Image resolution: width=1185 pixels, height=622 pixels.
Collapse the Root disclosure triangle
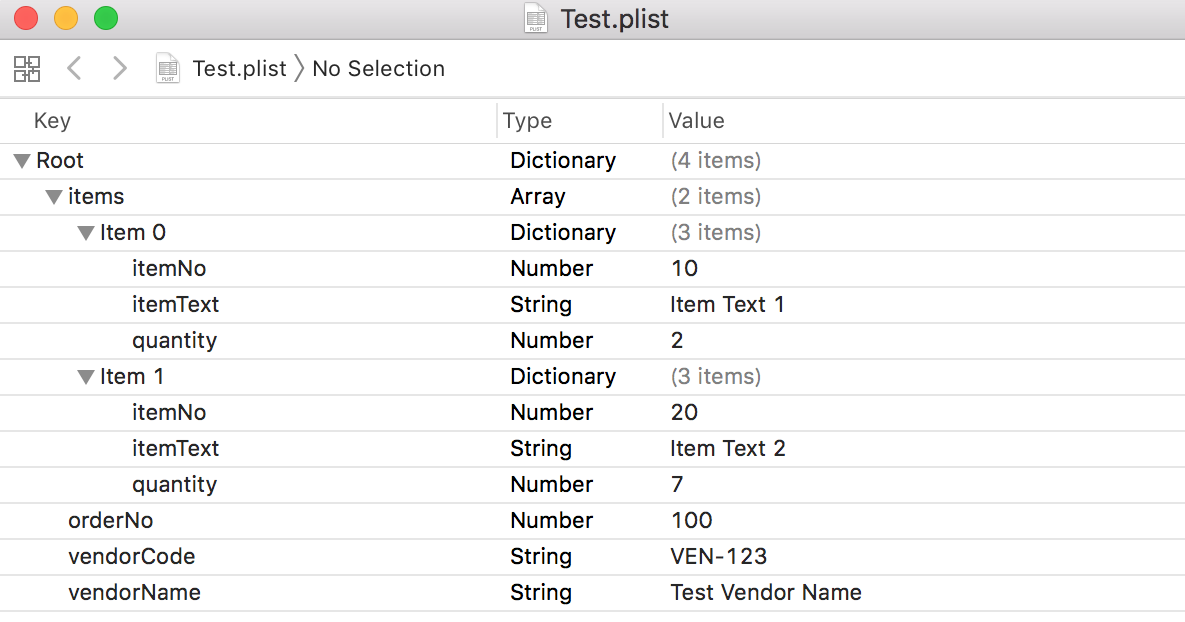[22, 161]
